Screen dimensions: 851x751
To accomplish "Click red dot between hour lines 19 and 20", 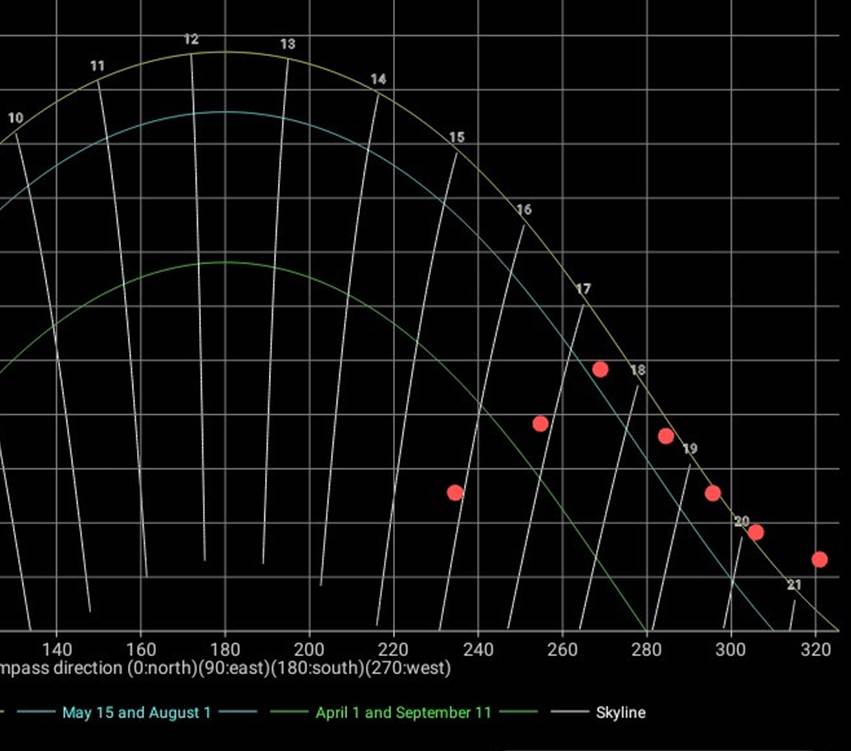I will tap(712, 492).
